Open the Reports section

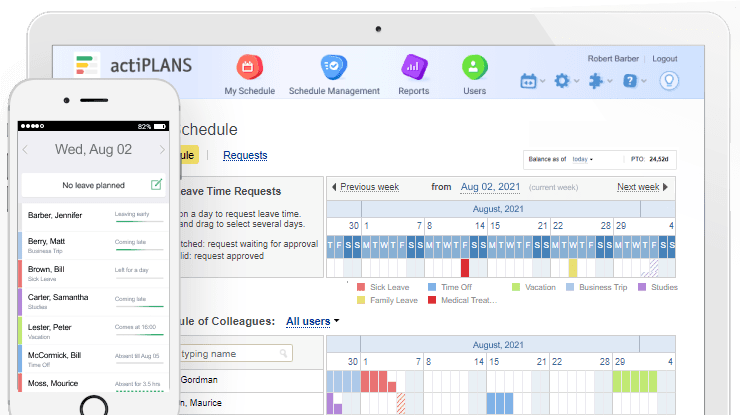(x=413, y=75)
